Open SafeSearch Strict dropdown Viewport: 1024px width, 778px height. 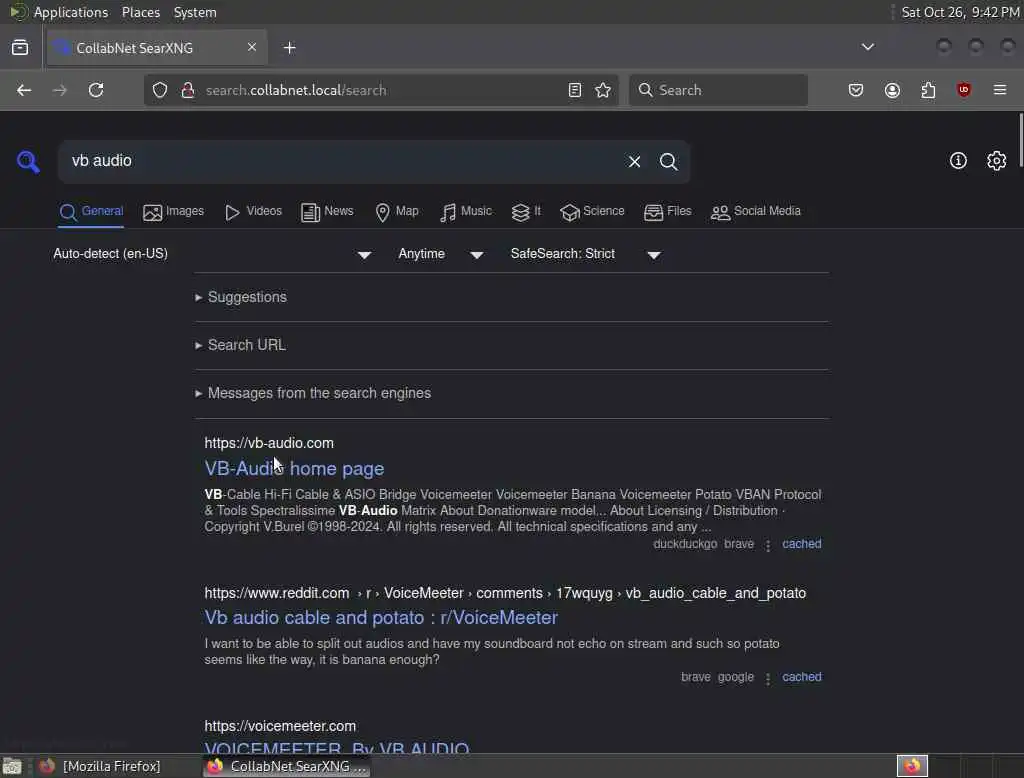click(586, 254)
